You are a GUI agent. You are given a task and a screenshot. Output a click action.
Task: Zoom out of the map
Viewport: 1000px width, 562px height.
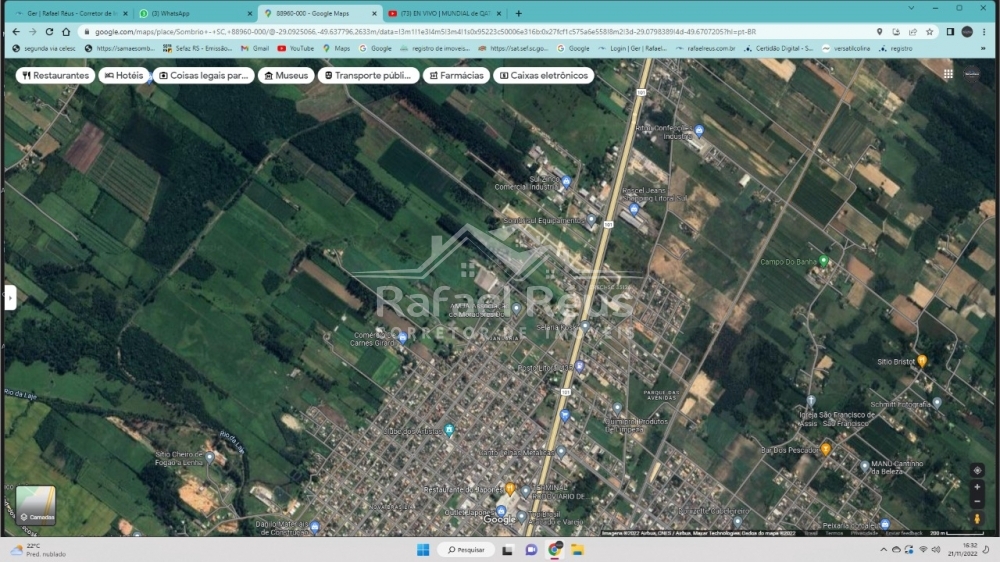click(x=977, y=501)
